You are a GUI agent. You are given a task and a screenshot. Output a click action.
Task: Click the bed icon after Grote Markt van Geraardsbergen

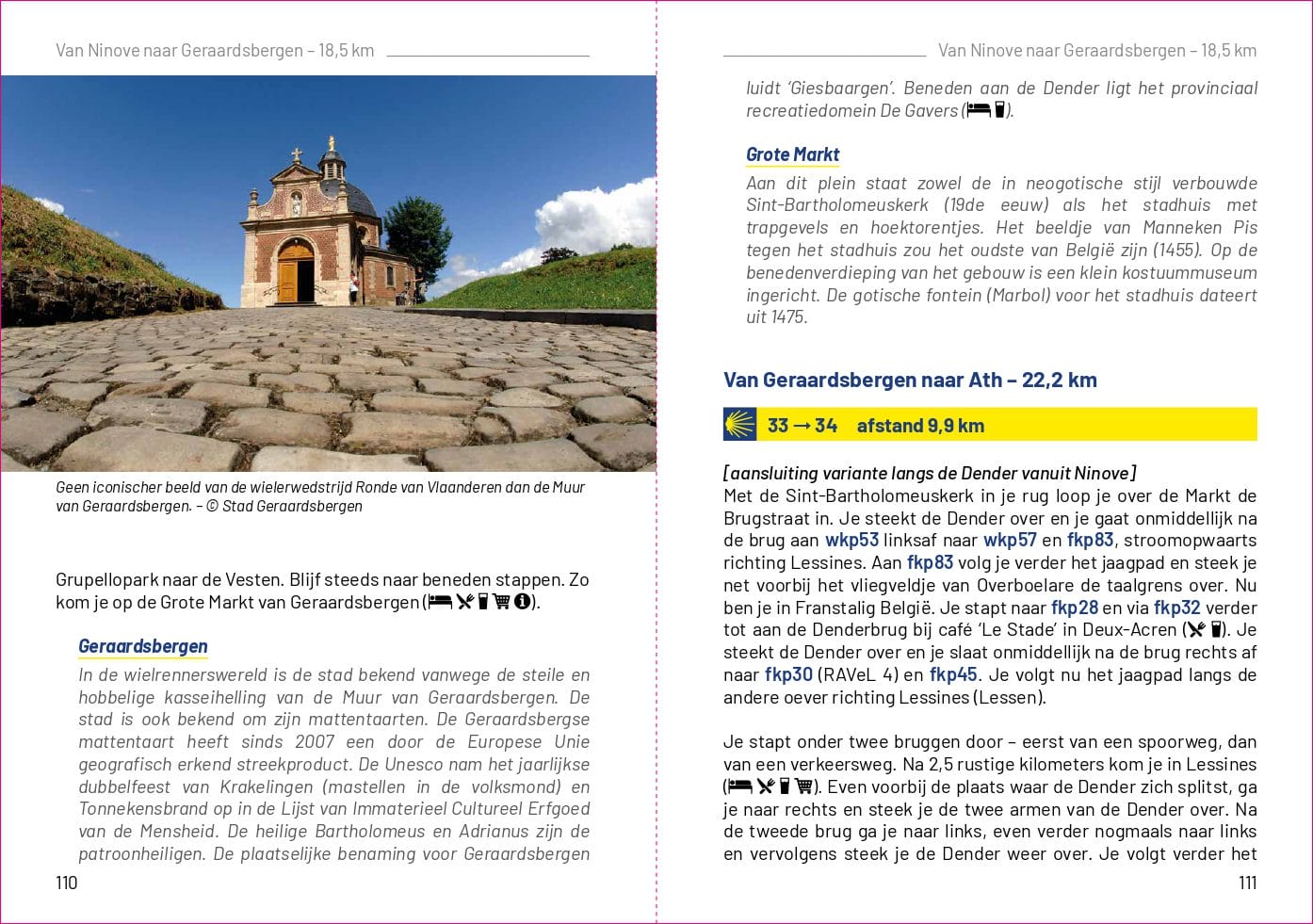point(440,602)
